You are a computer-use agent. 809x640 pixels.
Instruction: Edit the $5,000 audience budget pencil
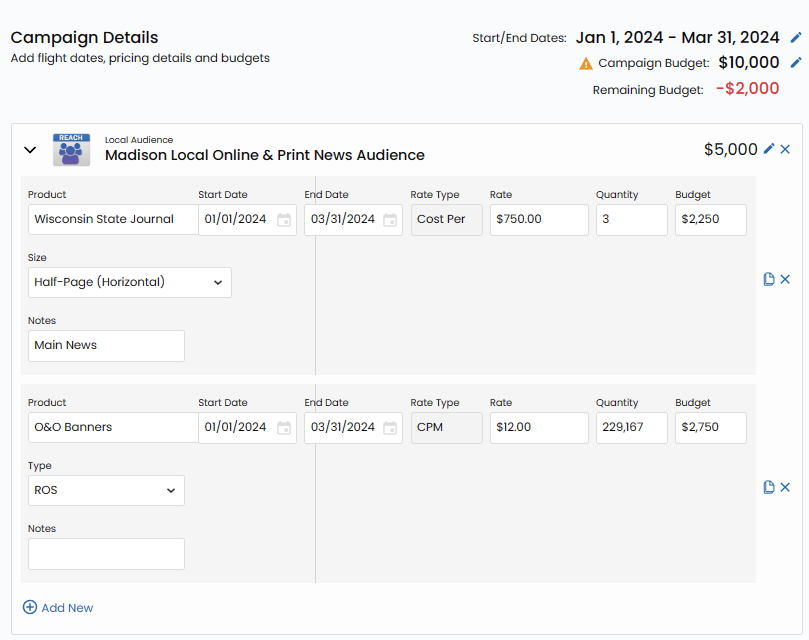coord(769,149)
